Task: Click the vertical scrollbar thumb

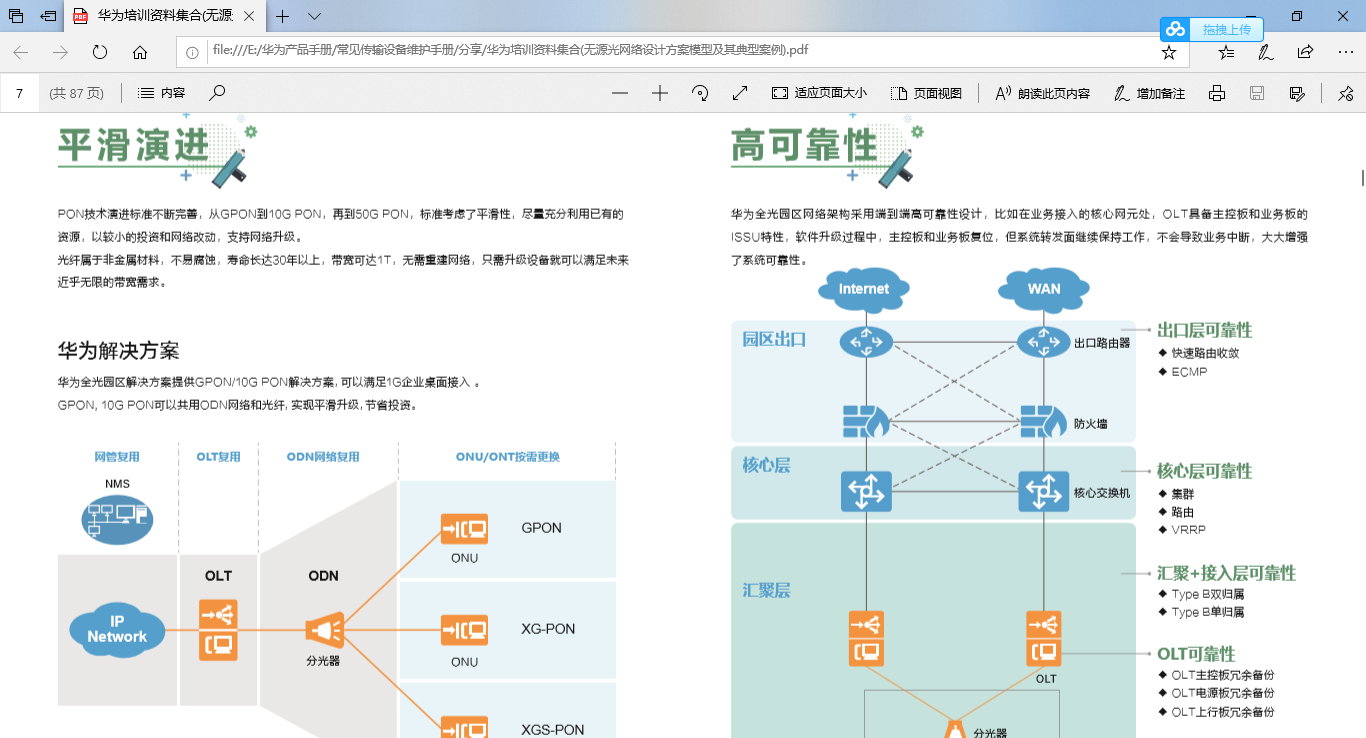Action: (1362, 178)
